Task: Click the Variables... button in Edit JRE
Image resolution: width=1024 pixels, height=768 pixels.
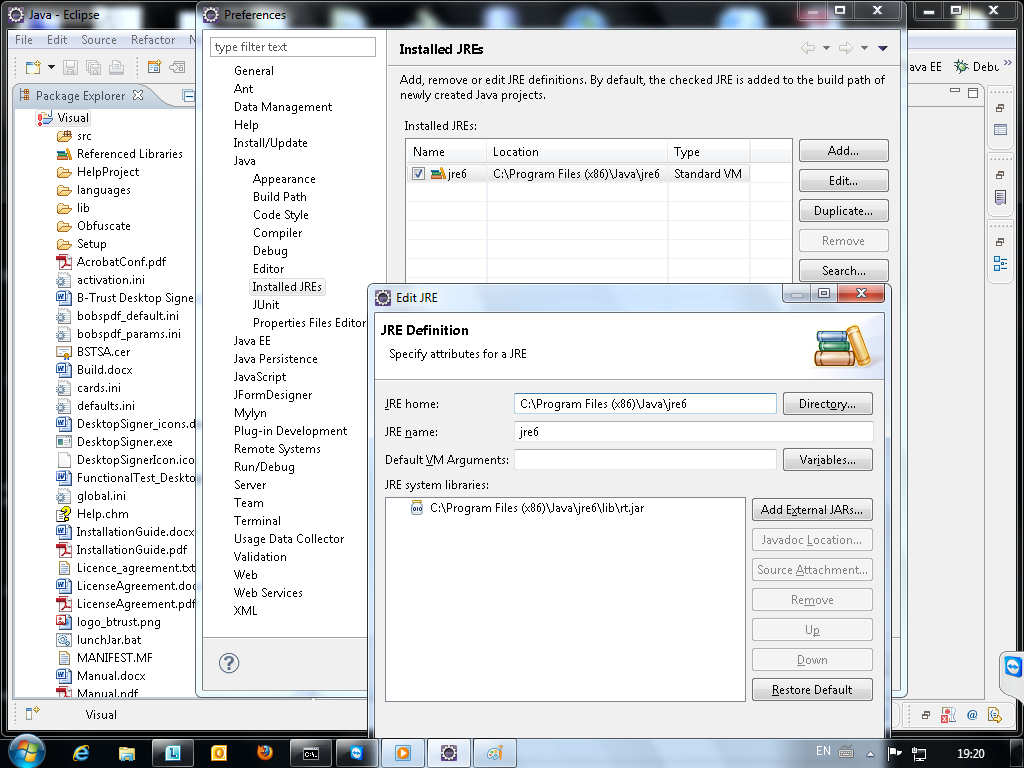Action: [827, 460]
